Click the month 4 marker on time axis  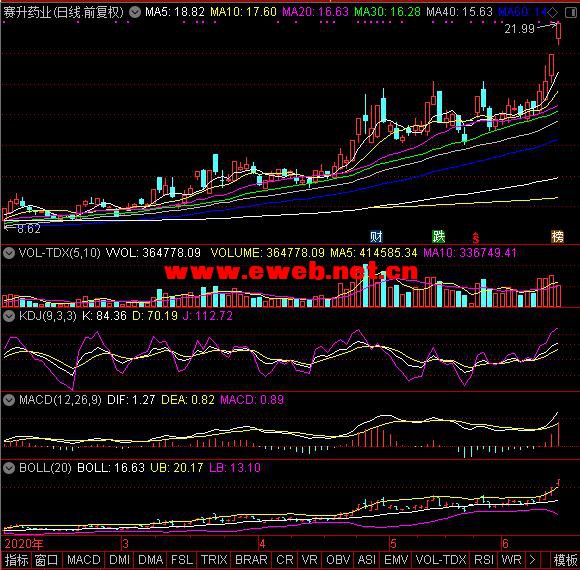pyautogui.click(x=262, y=544)
